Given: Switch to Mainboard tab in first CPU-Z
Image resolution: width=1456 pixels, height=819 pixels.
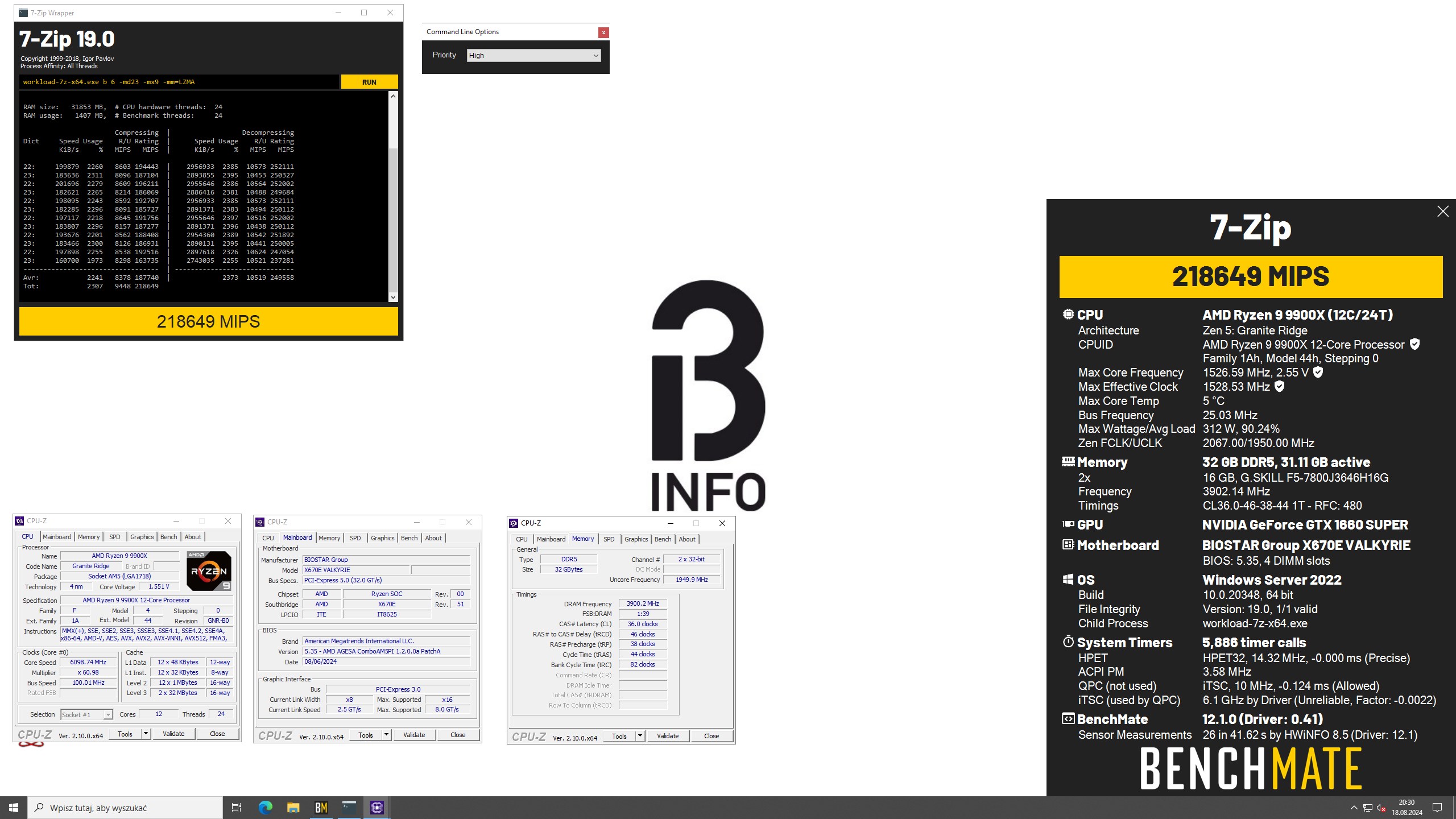Looking at the screenshot, I should pos(57,537).
